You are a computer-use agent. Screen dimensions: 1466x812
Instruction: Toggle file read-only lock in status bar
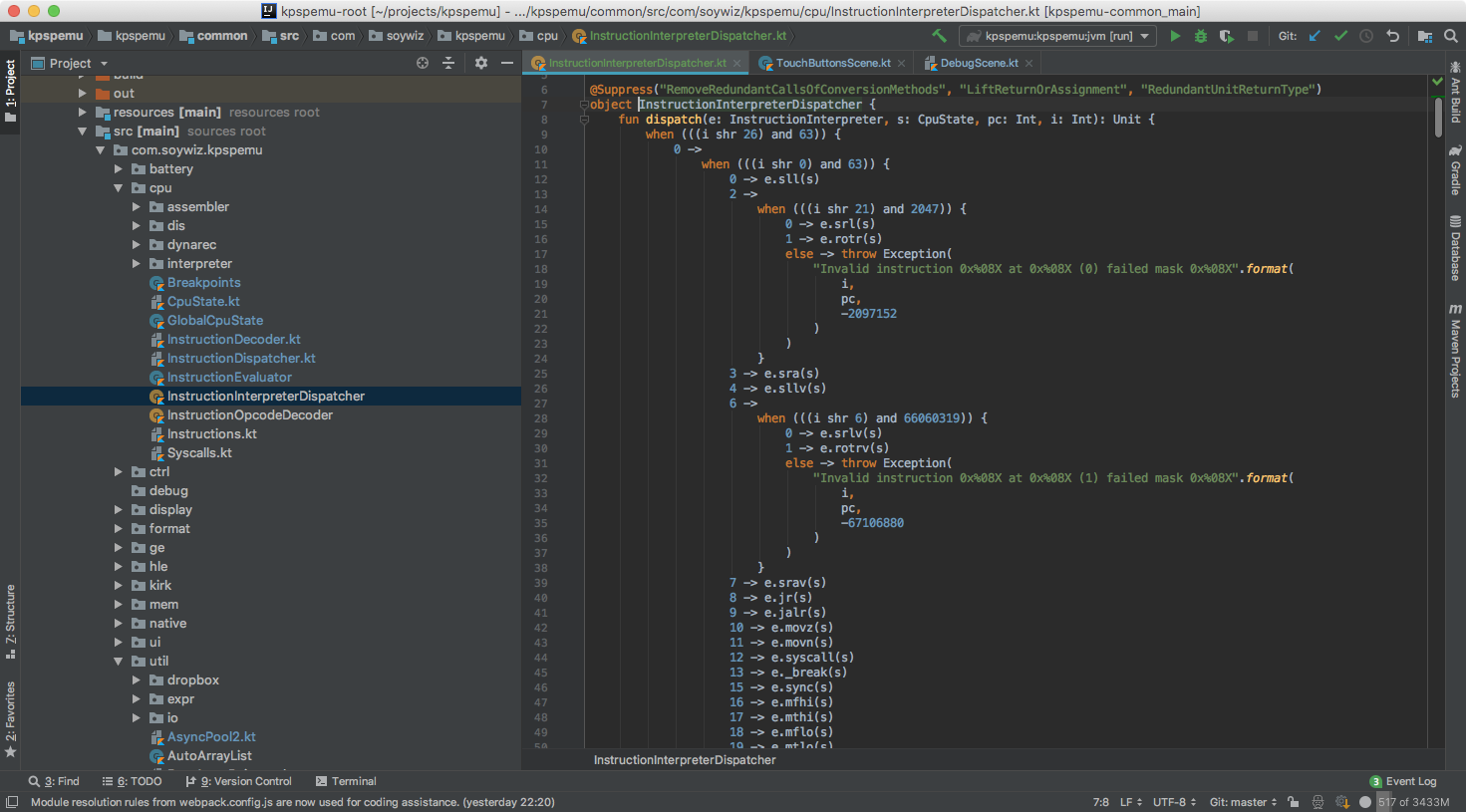(1293, 802)
